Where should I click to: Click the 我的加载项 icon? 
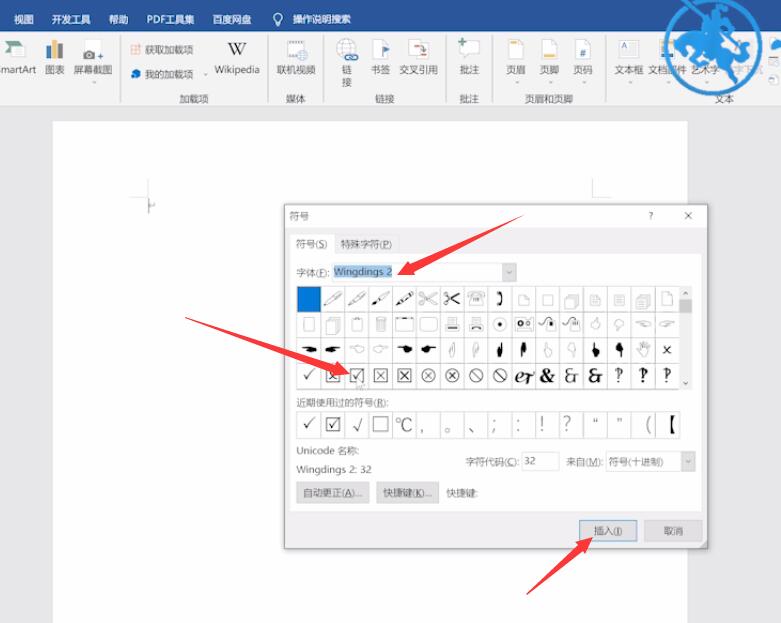click(135, 74)
